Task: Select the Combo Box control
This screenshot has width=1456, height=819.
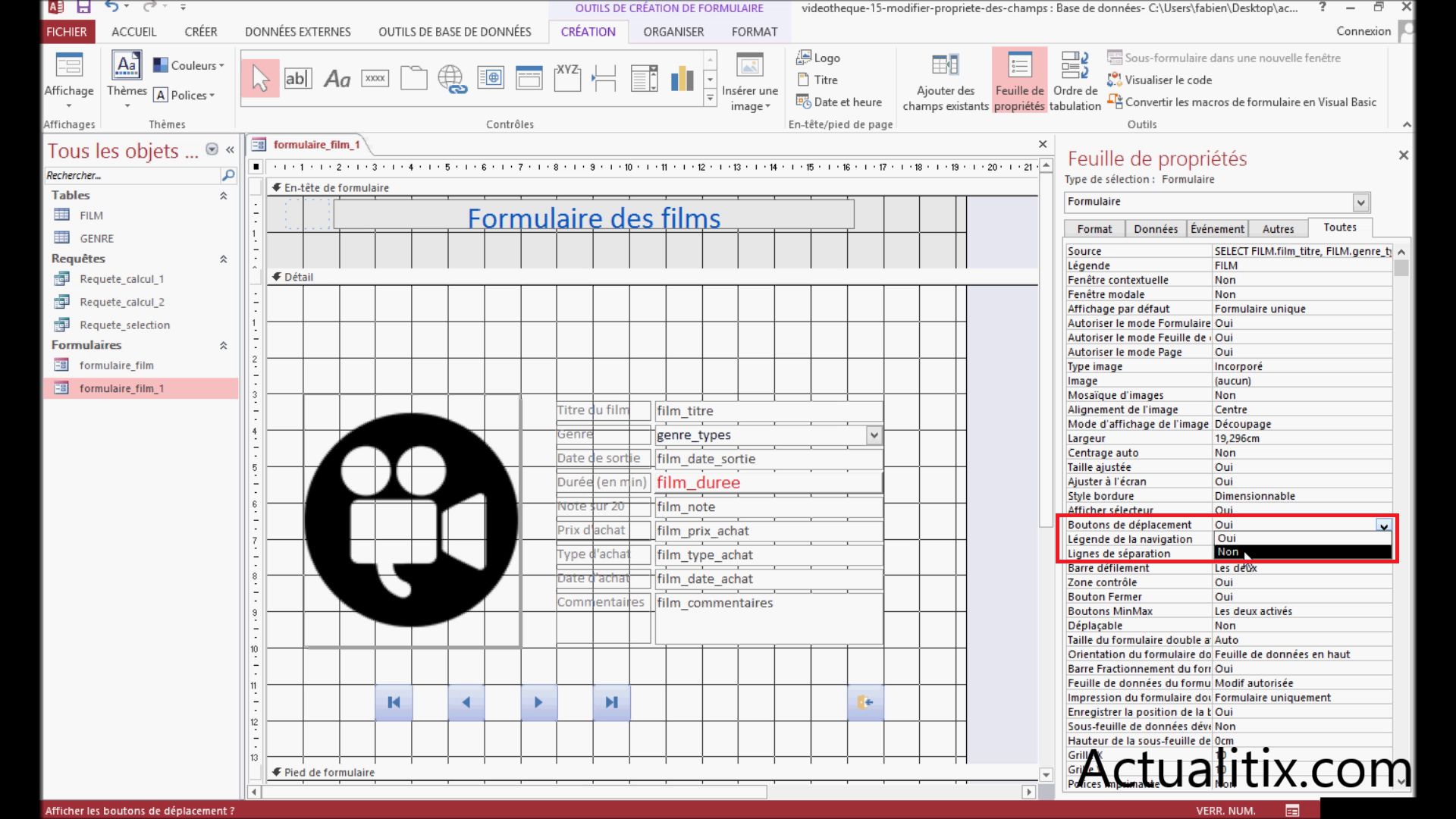Action: [x=644, y=78]
